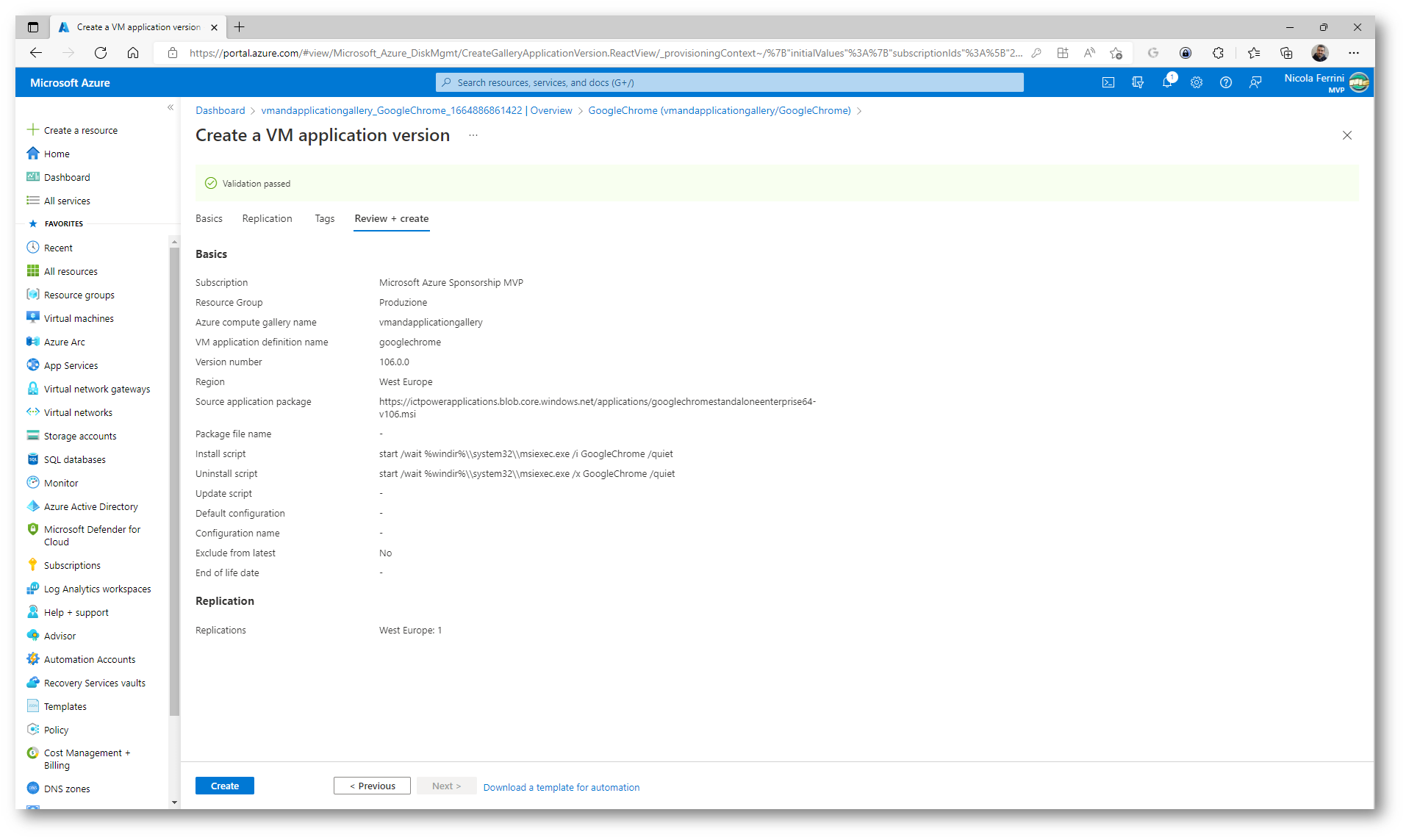
Task: Go back in browser
Action: coord(36,53)
